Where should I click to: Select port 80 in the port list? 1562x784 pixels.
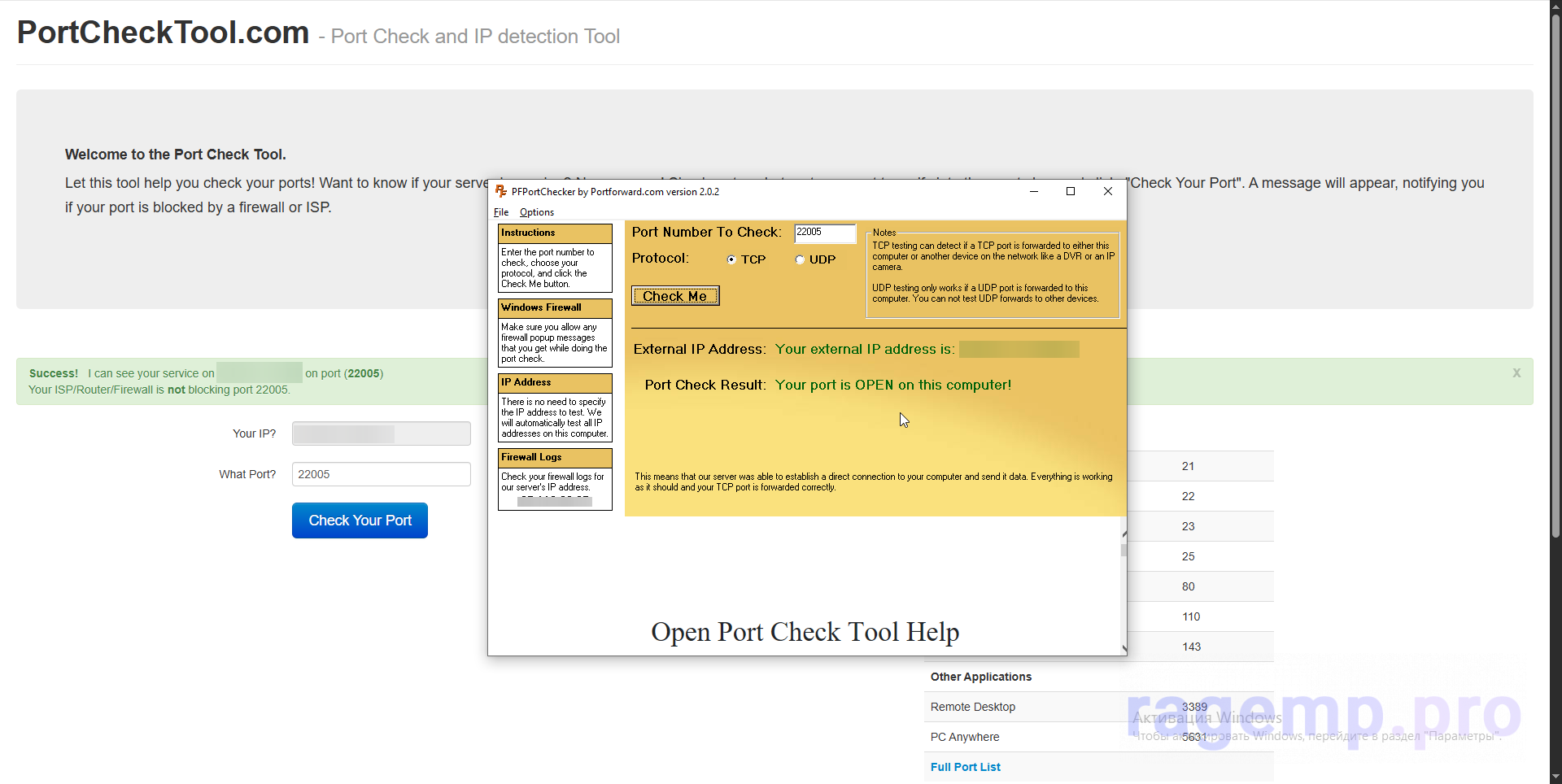click(x=1188, y=586)
